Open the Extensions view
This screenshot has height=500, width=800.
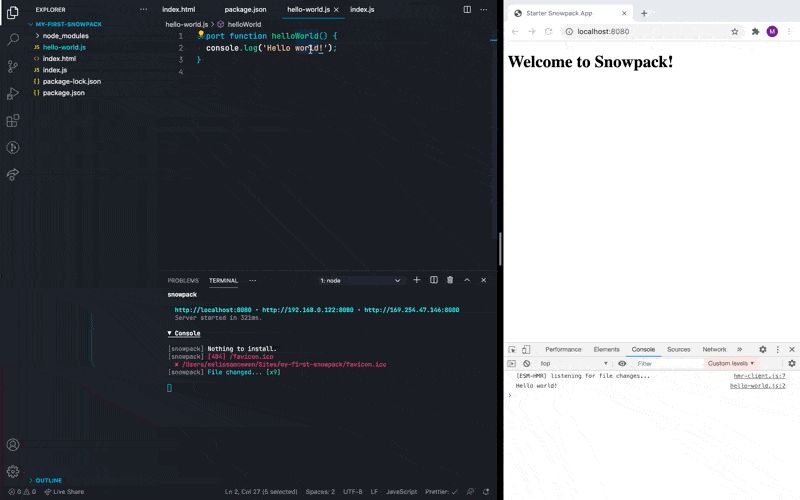tap(13, 120)
